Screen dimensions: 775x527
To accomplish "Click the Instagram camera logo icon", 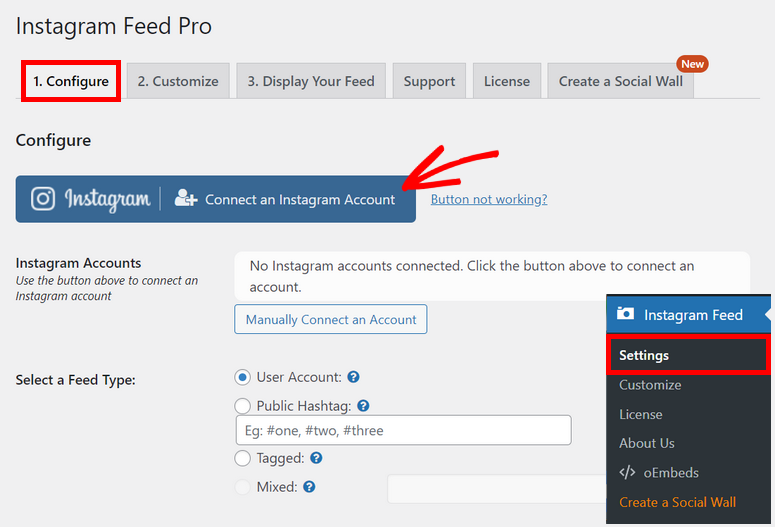I will 43,199.
